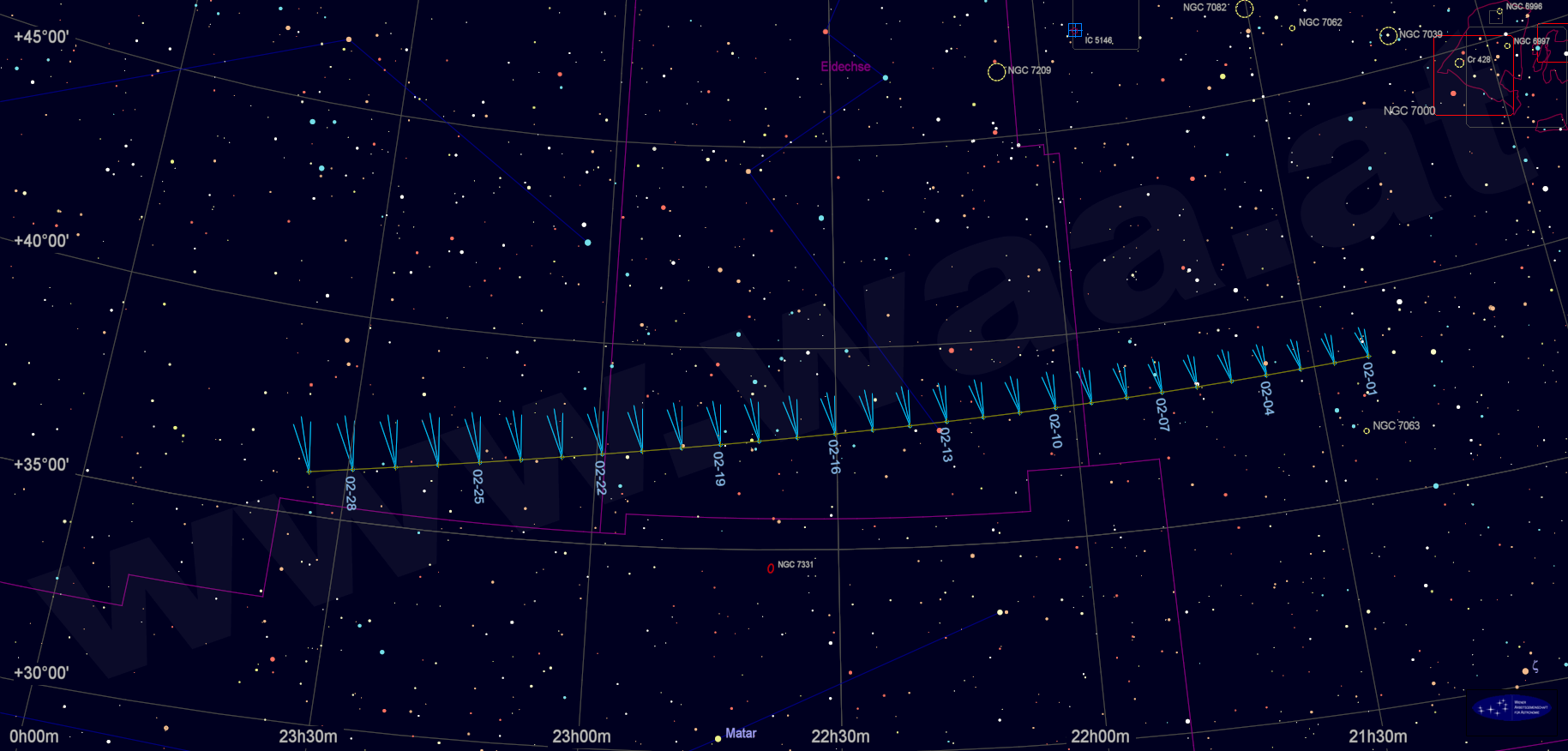Click the declination label +35°00'
This screenshot has height=751, width=1568.
tap(41, 465)
